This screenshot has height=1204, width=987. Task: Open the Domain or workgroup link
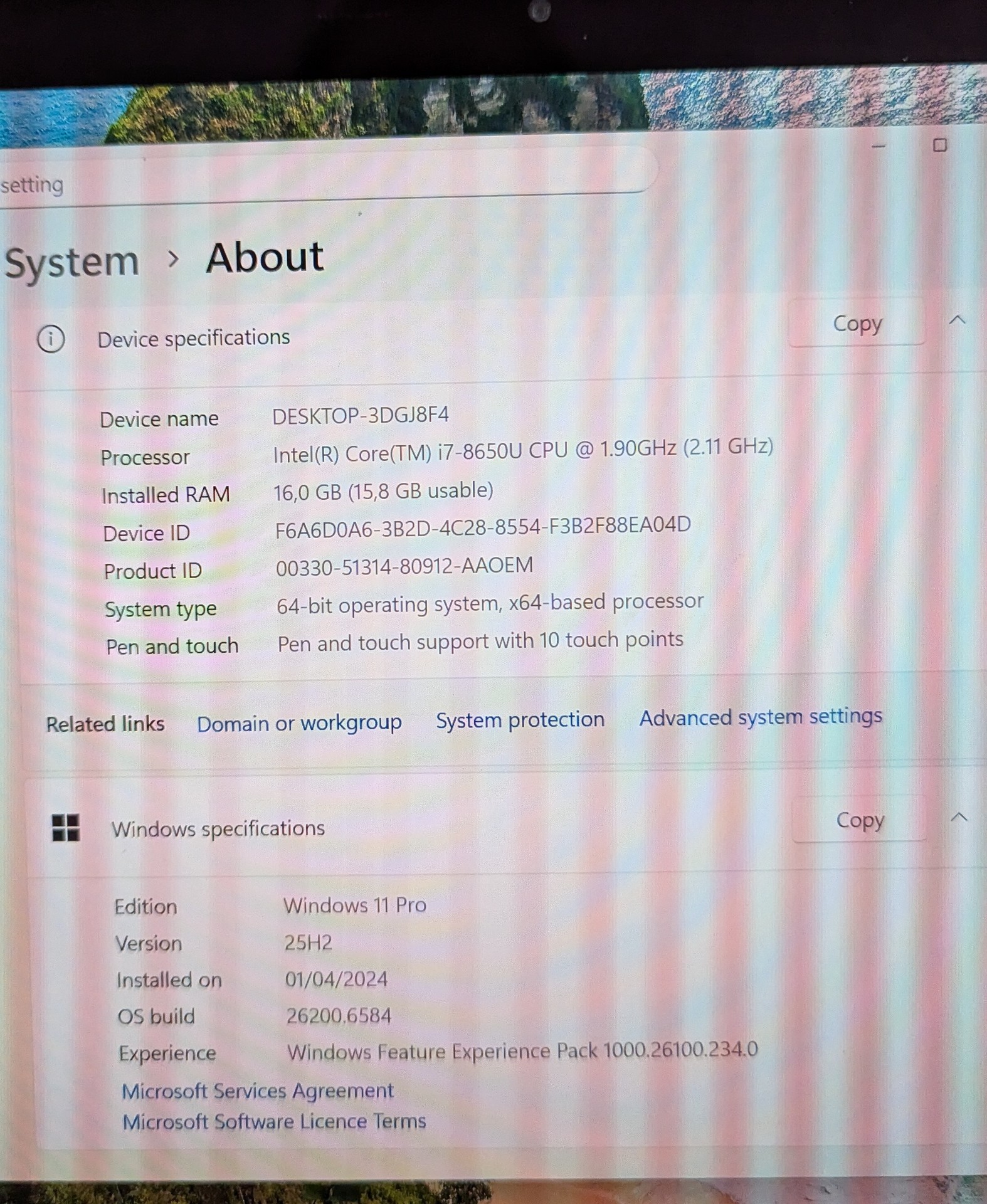[x=299, y=723]
